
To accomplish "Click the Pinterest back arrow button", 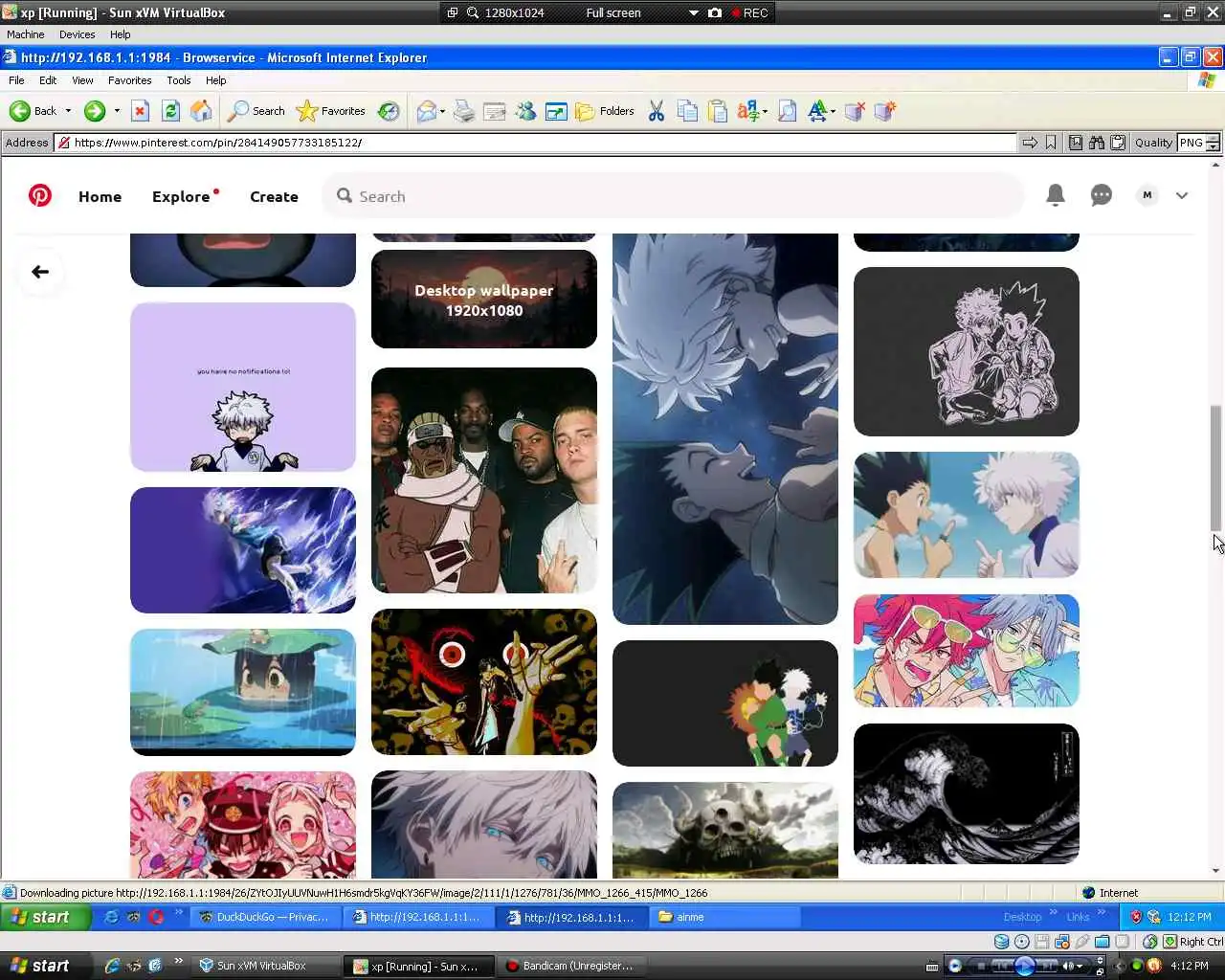I will point(40,272).
